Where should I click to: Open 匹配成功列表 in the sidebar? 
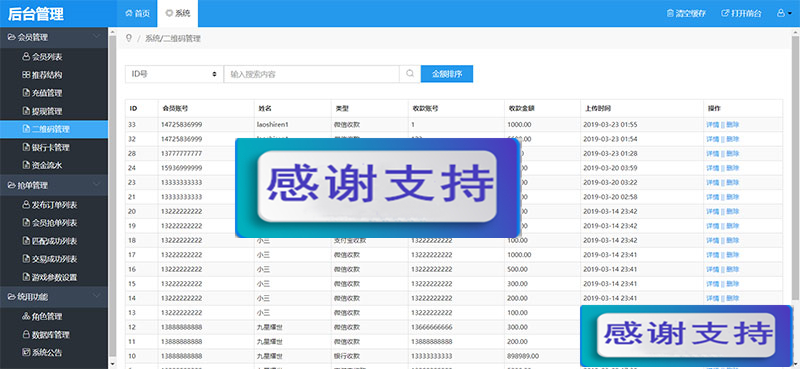coord(49,241)
